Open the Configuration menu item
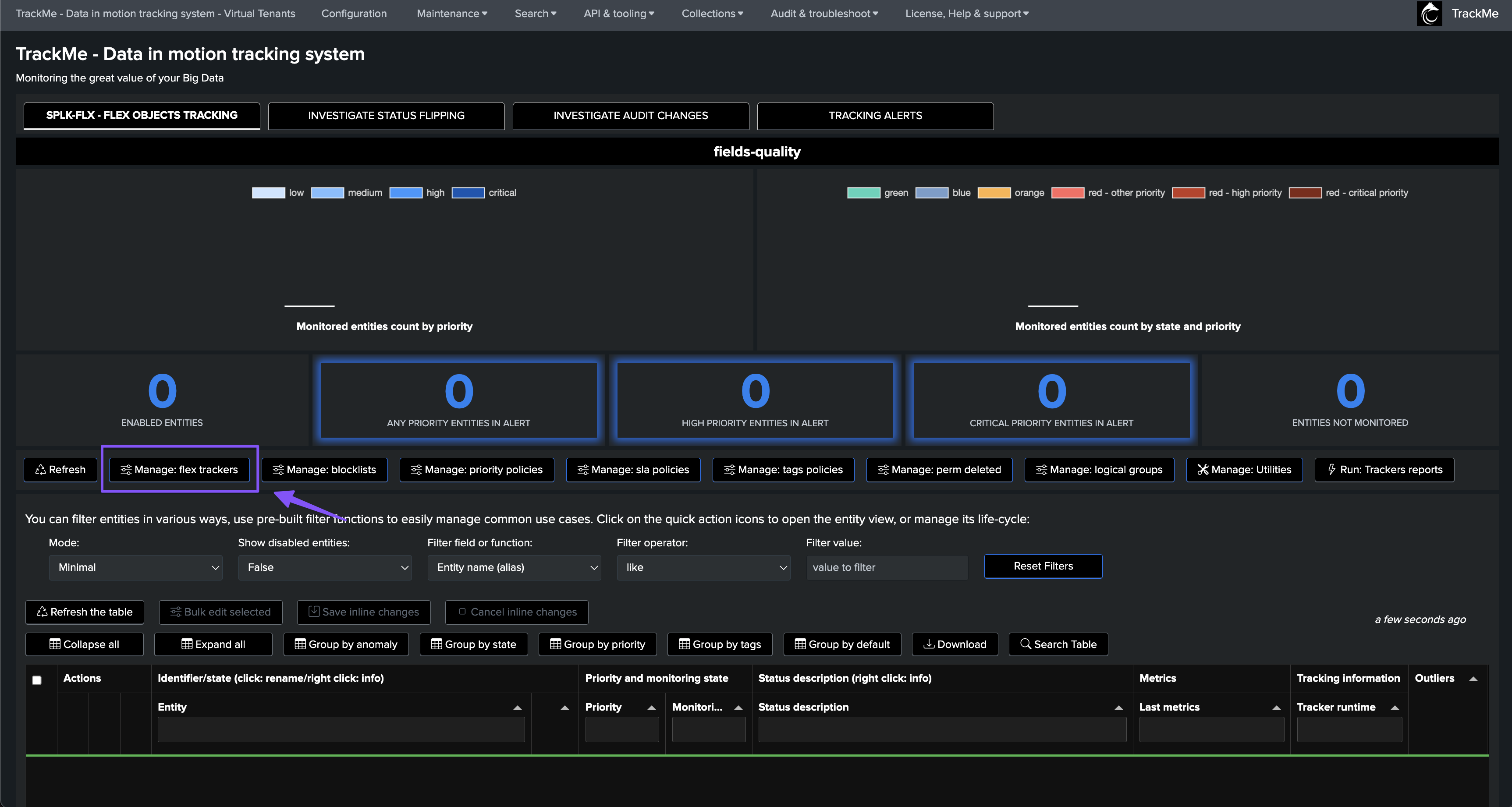Image resolution: width=1512 pixels, height=807 pixels. 354,14
